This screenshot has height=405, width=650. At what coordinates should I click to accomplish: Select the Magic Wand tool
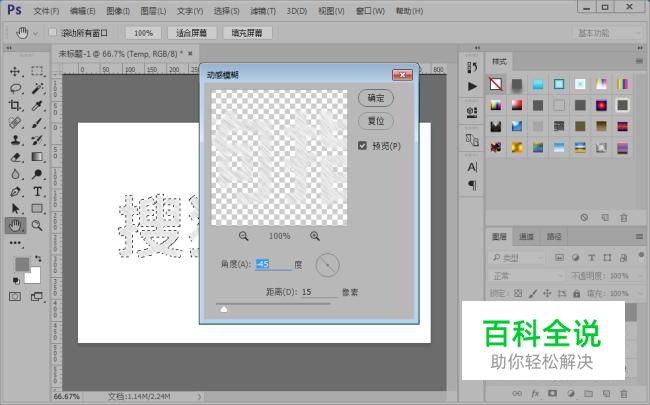pyautogui.click(x=37, y=88)
